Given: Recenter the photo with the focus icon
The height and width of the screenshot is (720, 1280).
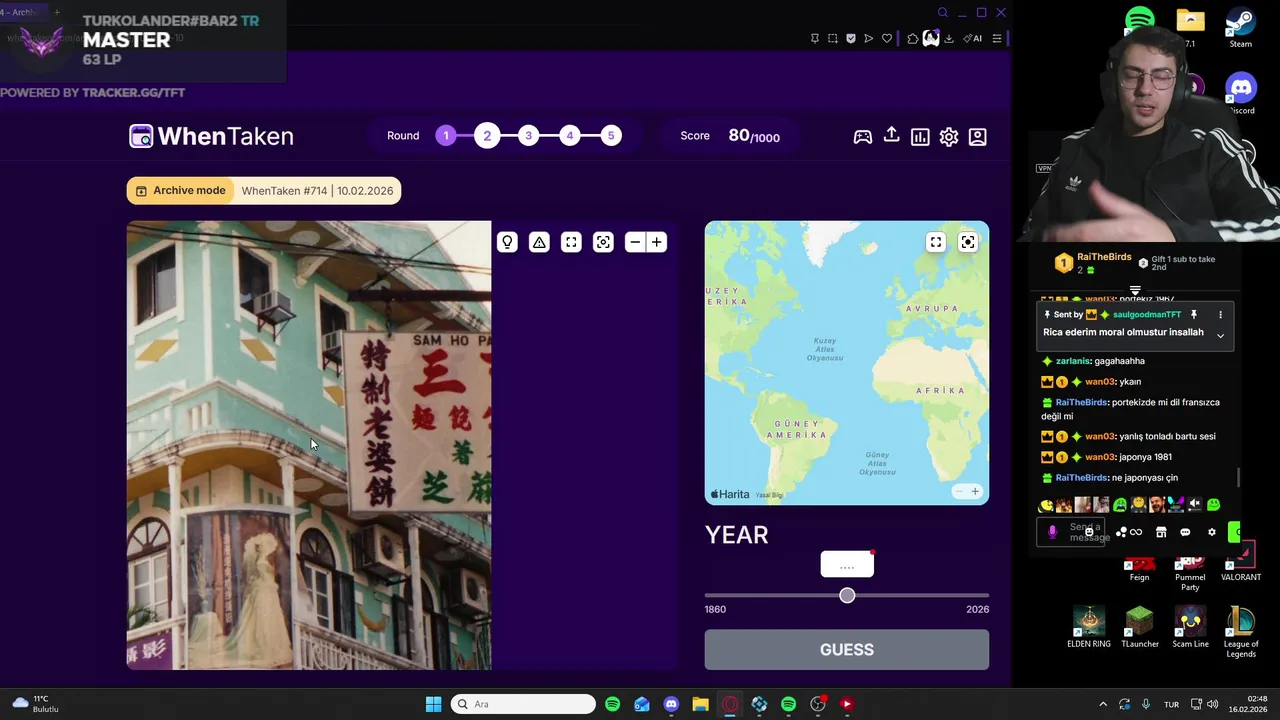Looking at the screenshot, I should point(603,242).
